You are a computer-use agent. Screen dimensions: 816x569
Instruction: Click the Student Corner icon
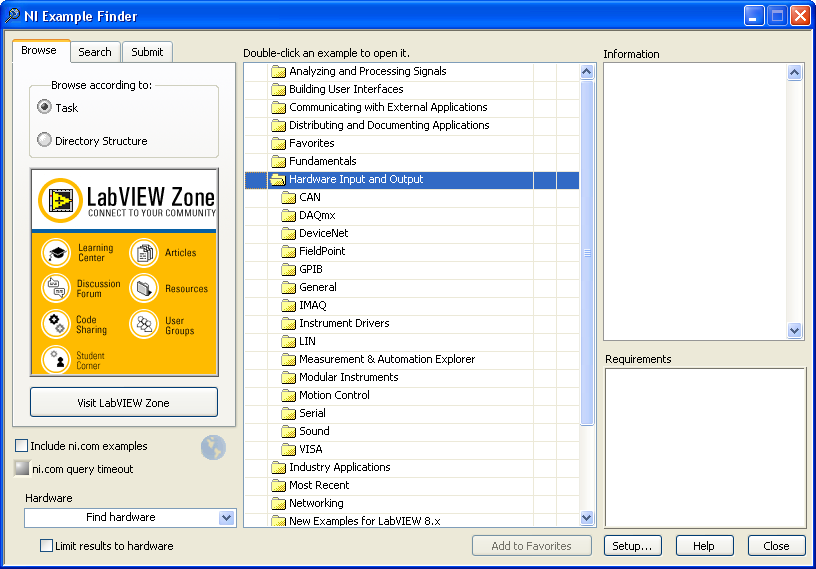(x=56, y=360)
